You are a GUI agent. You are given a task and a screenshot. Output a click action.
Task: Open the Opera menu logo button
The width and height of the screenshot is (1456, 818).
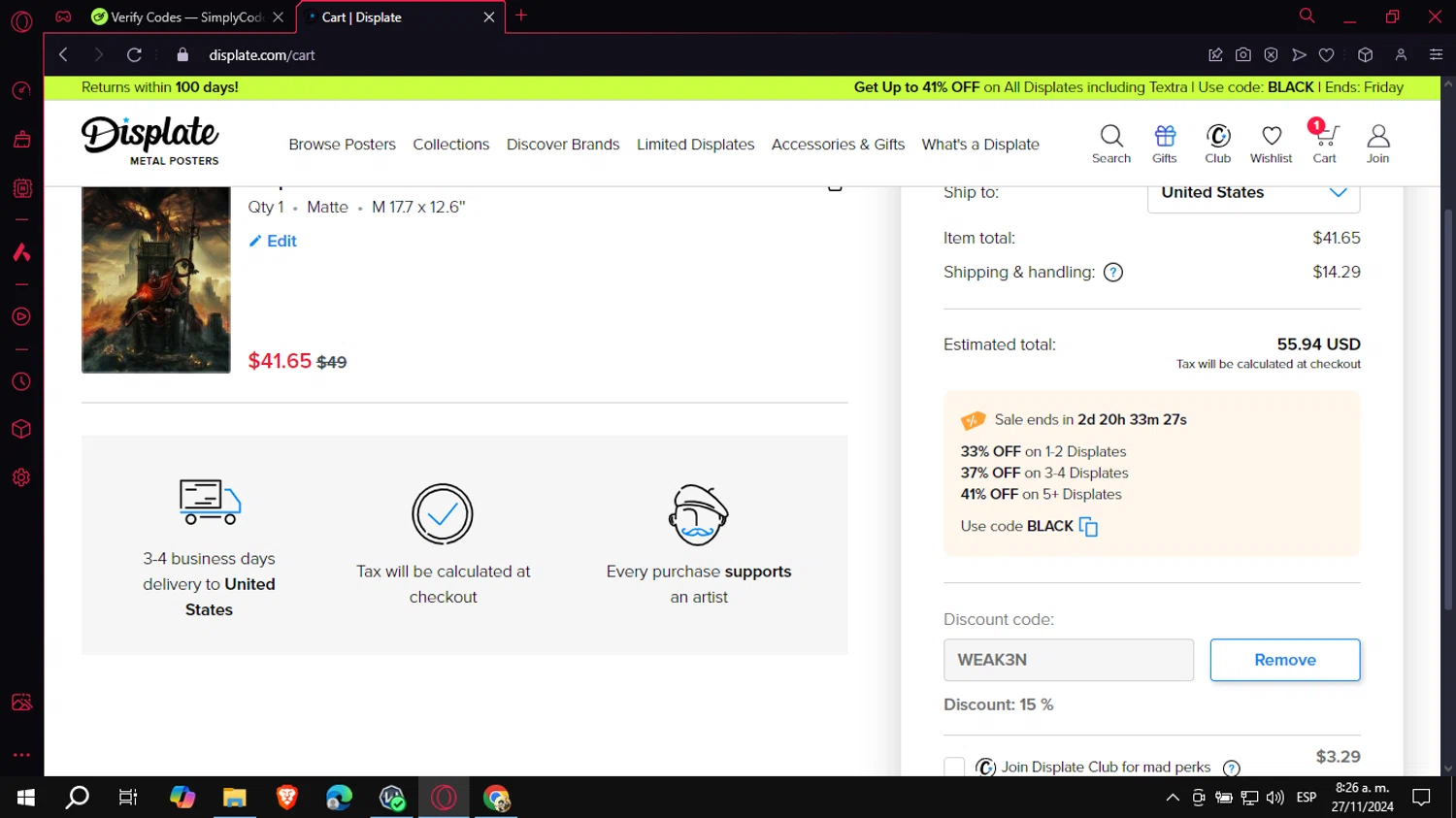pos(21,20)
